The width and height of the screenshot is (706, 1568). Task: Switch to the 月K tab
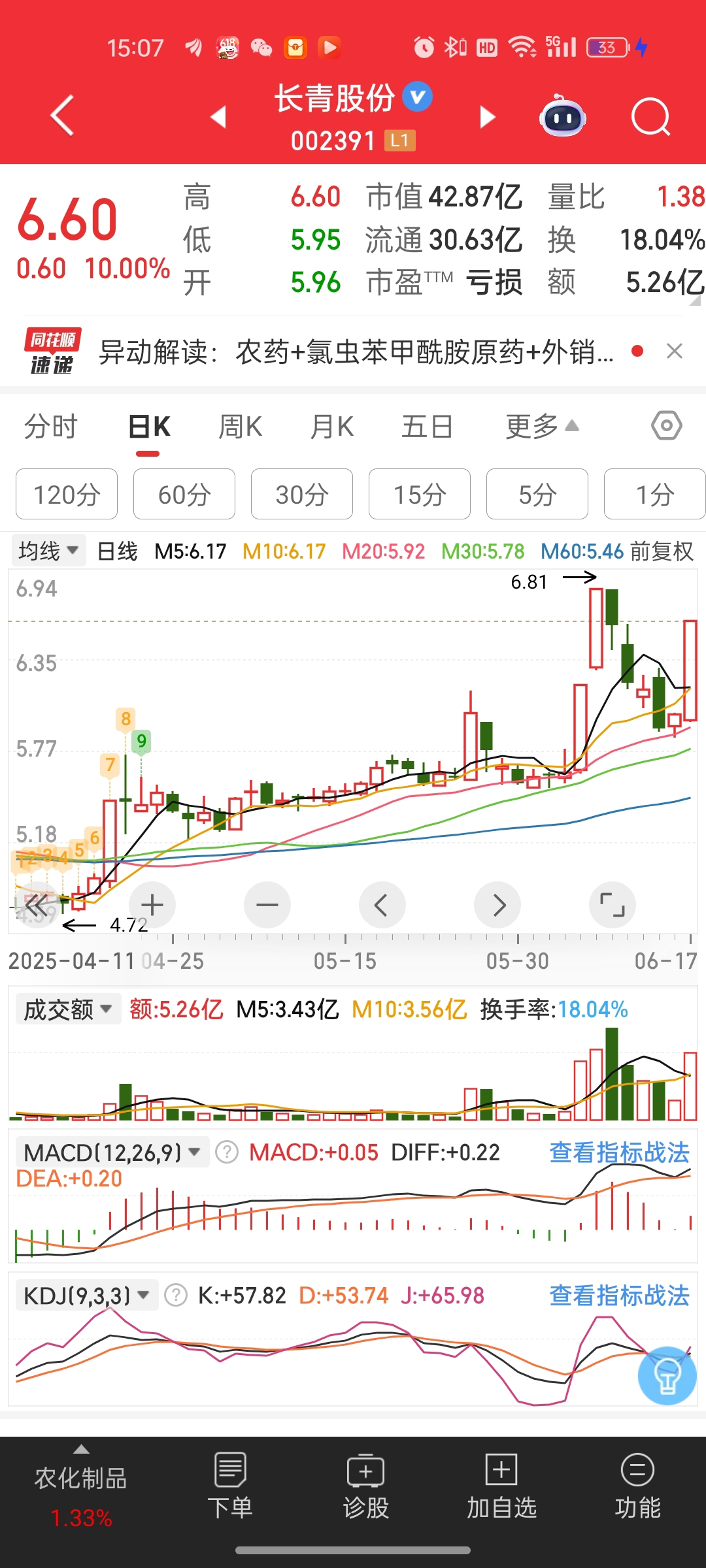(x=331, y=427)
